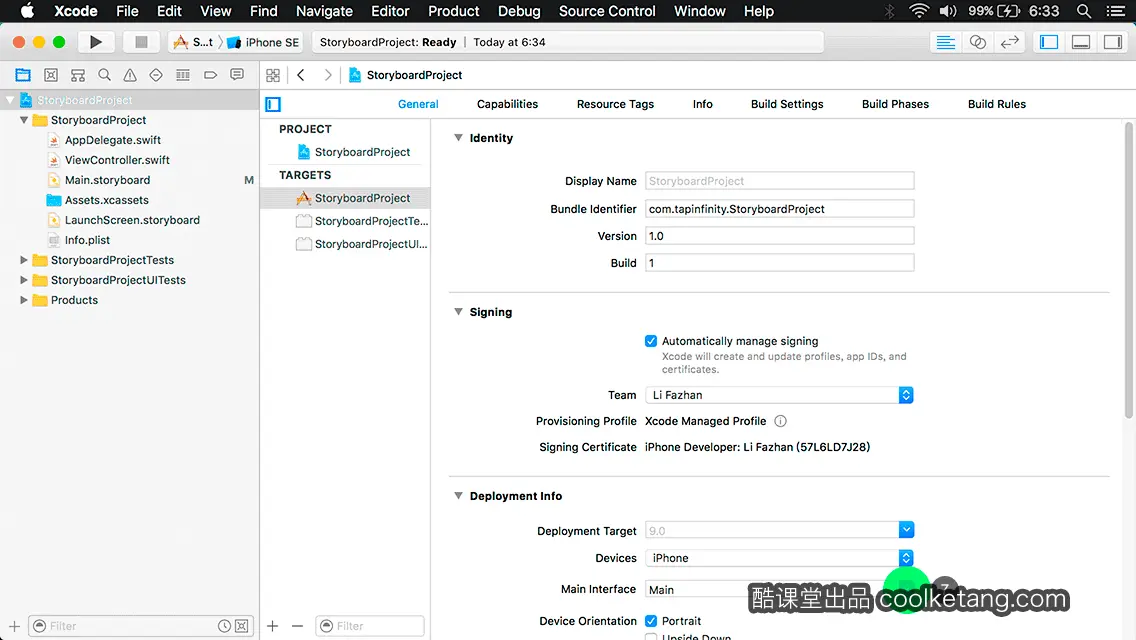Collapse the Signing section
The image size is (1136, 640).
[458, 311]
